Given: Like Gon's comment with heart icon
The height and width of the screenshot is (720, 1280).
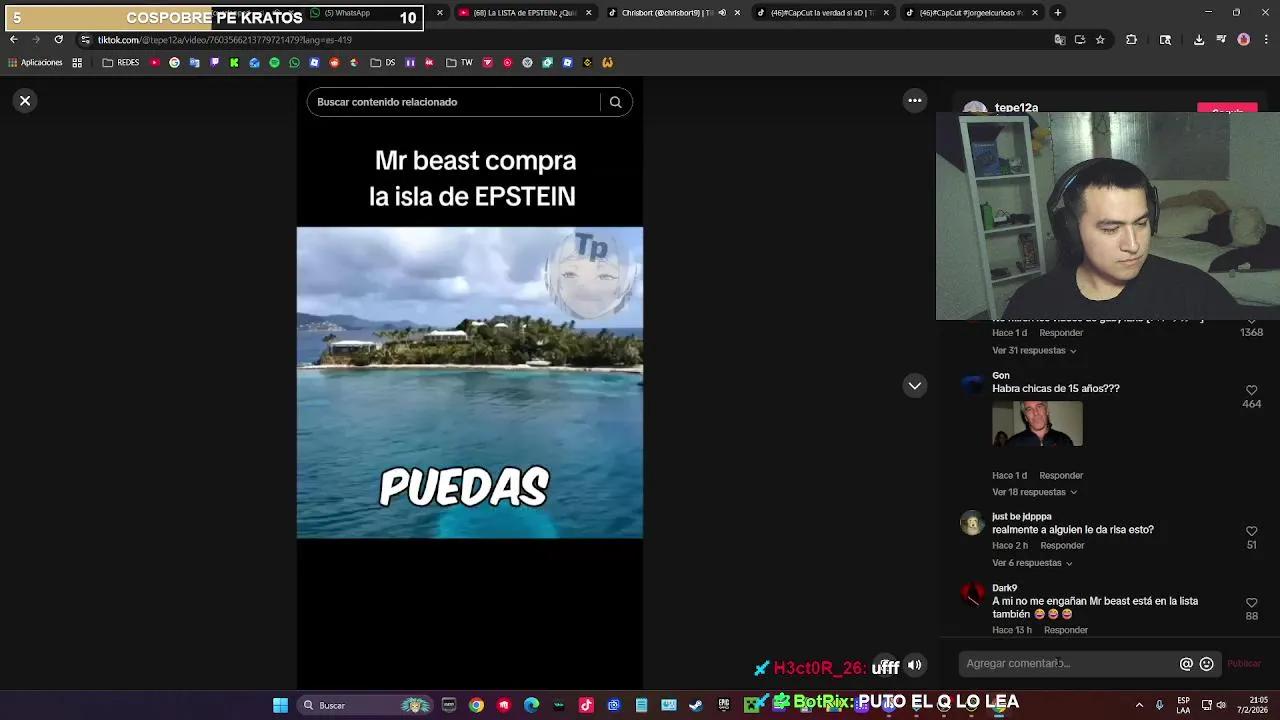Looking at the screenshot, I should point(1251,390).
